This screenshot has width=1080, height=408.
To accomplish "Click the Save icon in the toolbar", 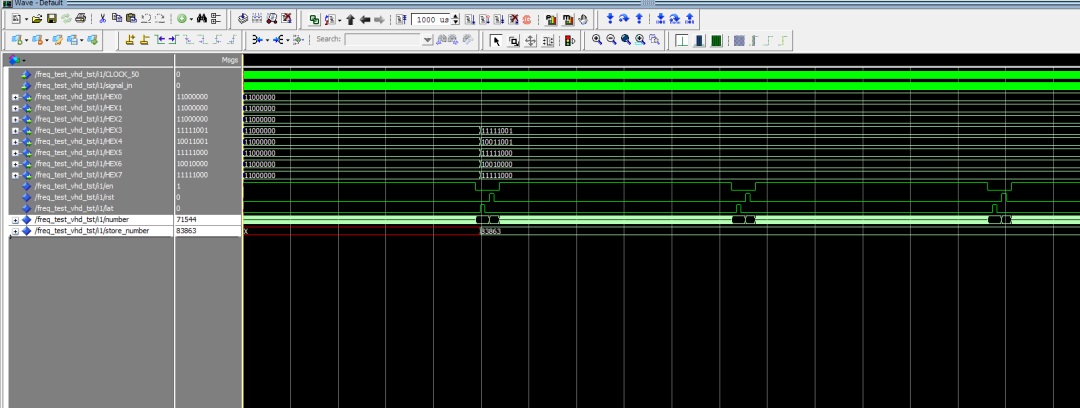I will (51, 19).
